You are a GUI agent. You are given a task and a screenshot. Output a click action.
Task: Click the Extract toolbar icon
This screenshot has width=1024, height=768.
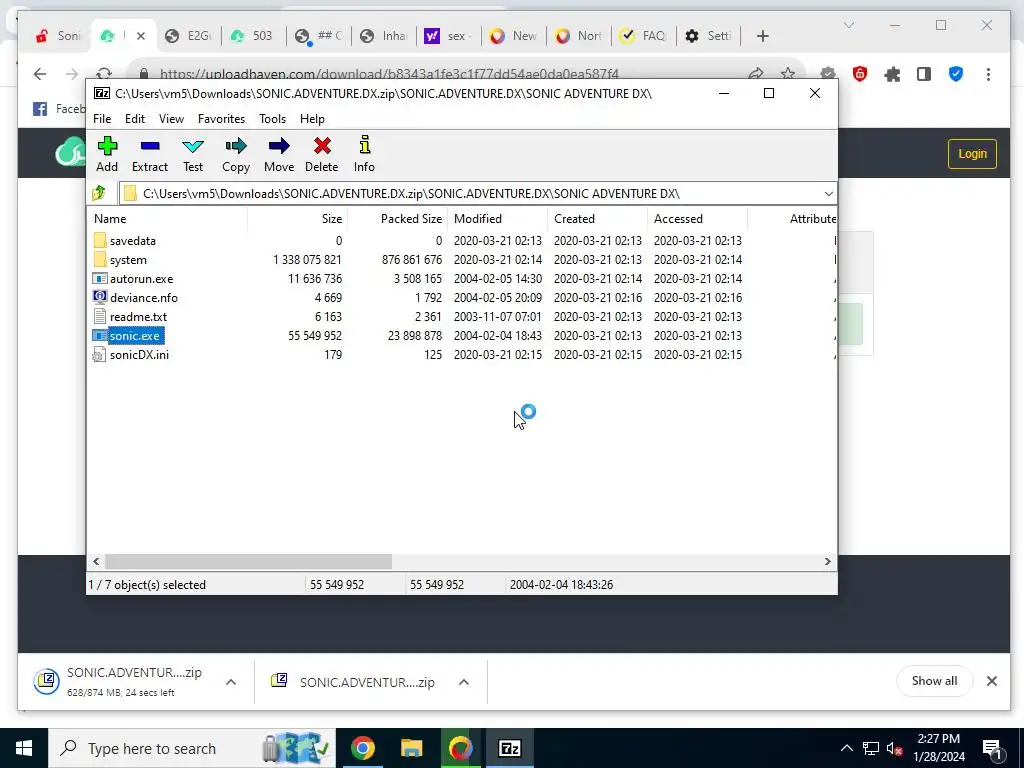tap(150, 154)
